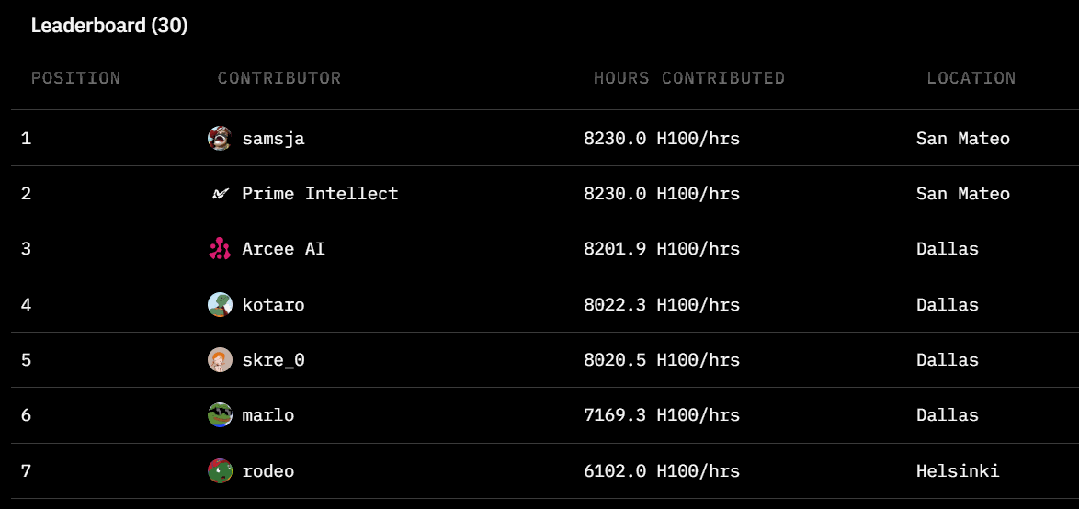Click skre_0's Dallas location cell
Screen dimensions: 1079x509
pyautogui.click(x=947, y=360)
